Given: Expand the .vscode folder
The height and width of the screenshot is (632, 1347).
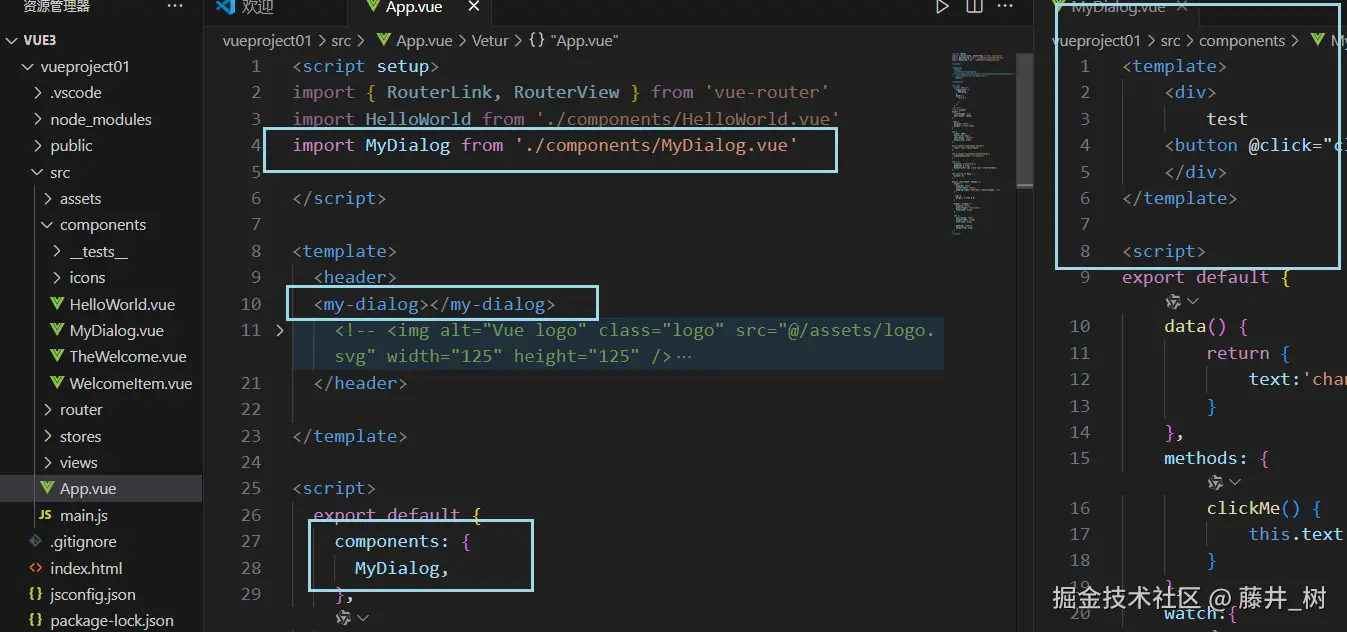Looking at the screenshot, I should point(37,93).
